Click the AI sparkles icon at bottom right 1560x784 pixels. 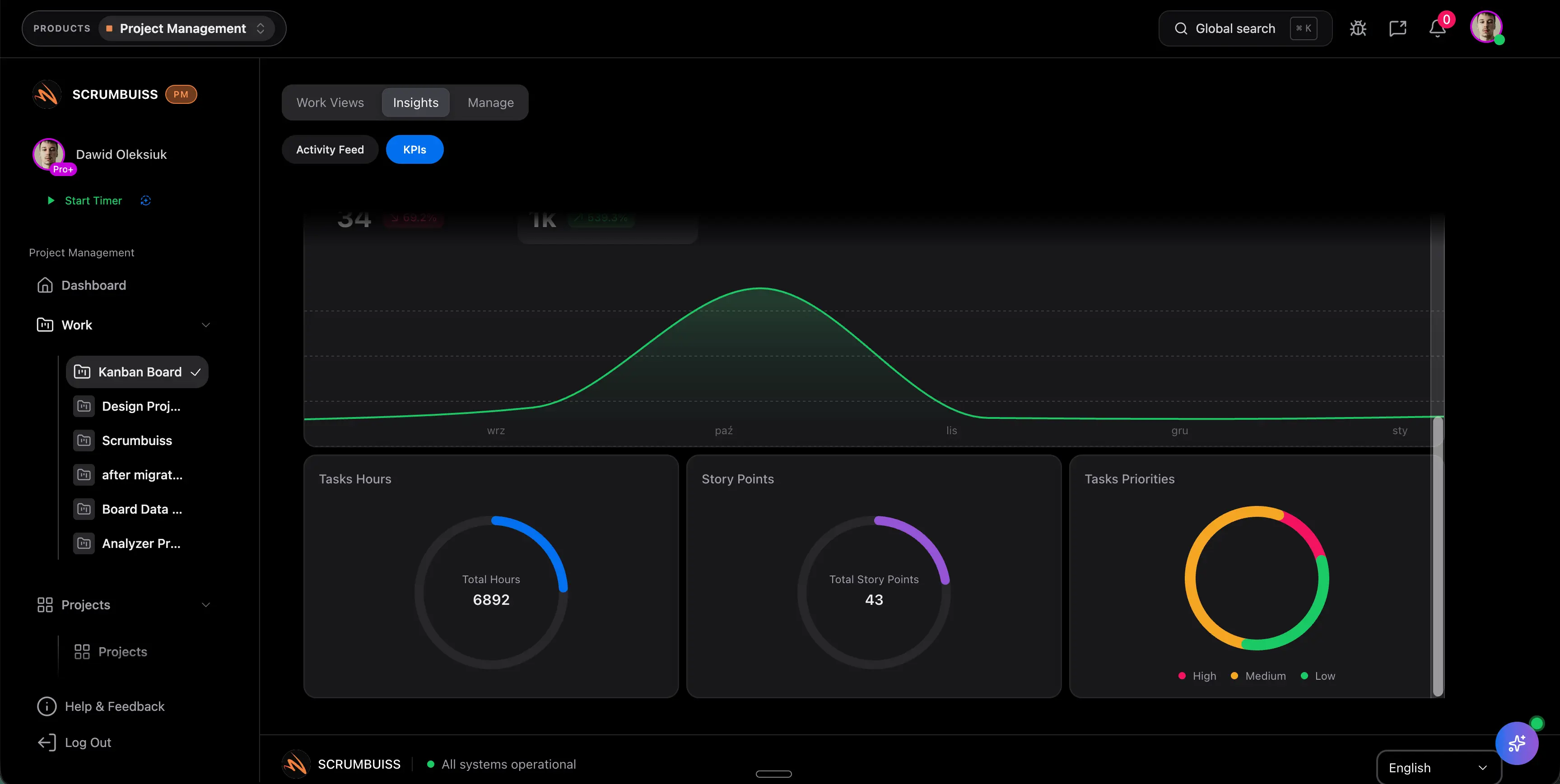1516,743
